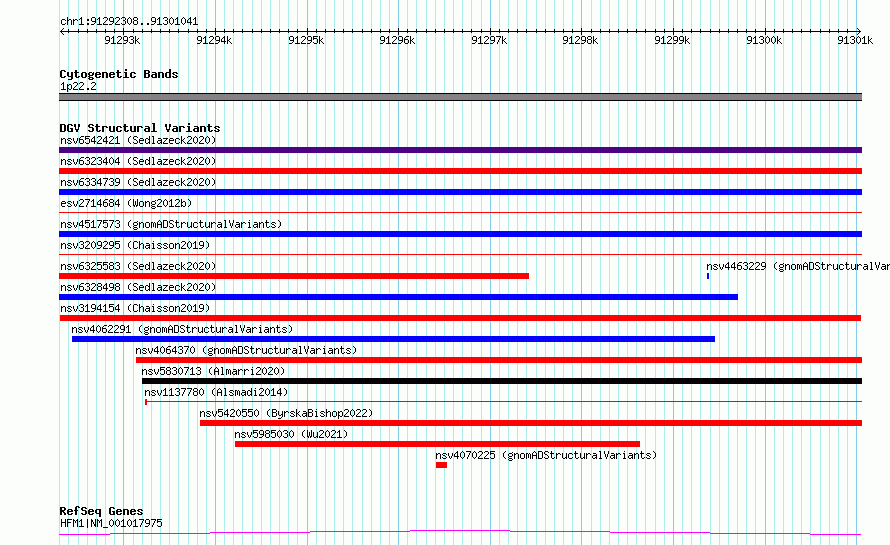Select the thin red nsv1137780 line
Viewport: 890px width, 545px height.
(x=503, y=402)
